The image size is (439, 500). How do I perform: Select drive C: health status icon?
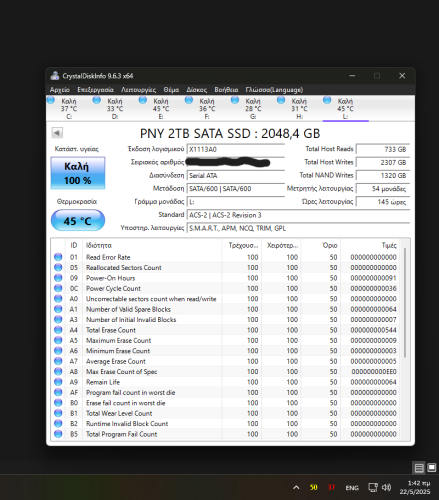pos(51,100)
